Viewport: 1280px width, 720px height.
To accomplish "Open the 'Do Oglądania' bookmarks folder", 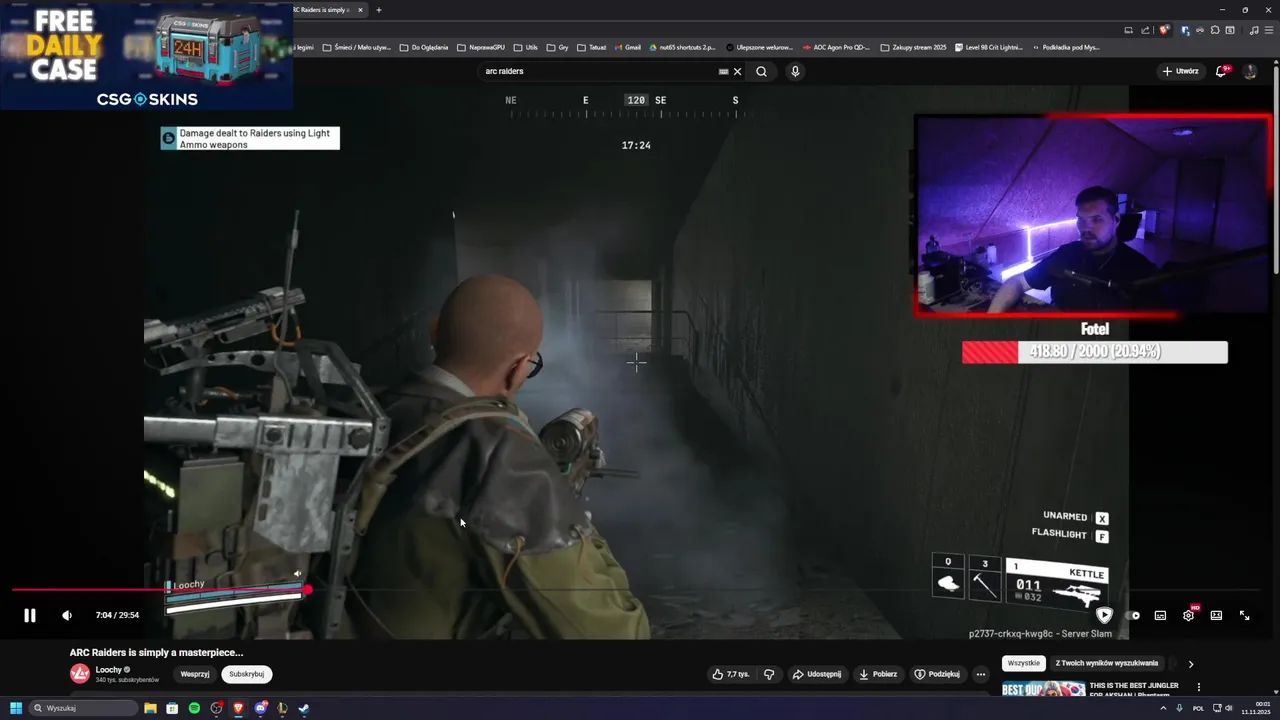I will 423,47.
